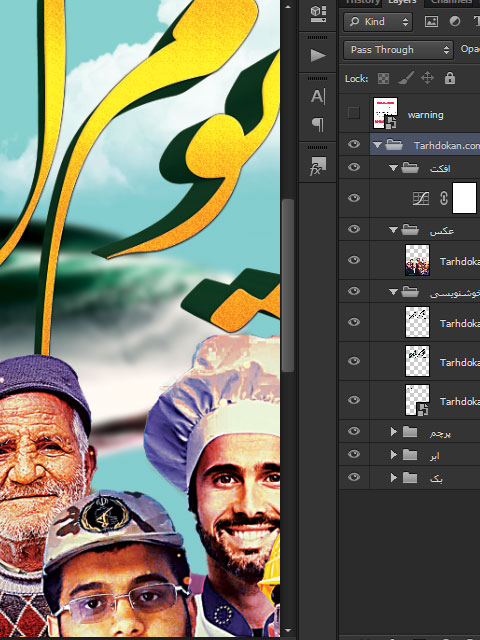Screen dimensions: 480x640
Task: Filter layers by adjustment layers icon
Action: [455, 22]
